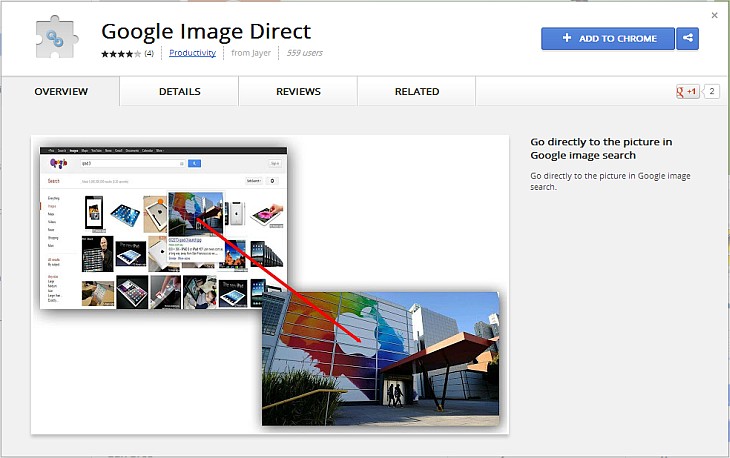Viewport: 730px width, 458px height.
Task: Click the bold 'Go directly to the picture' heading
Action: pos(601,148)
